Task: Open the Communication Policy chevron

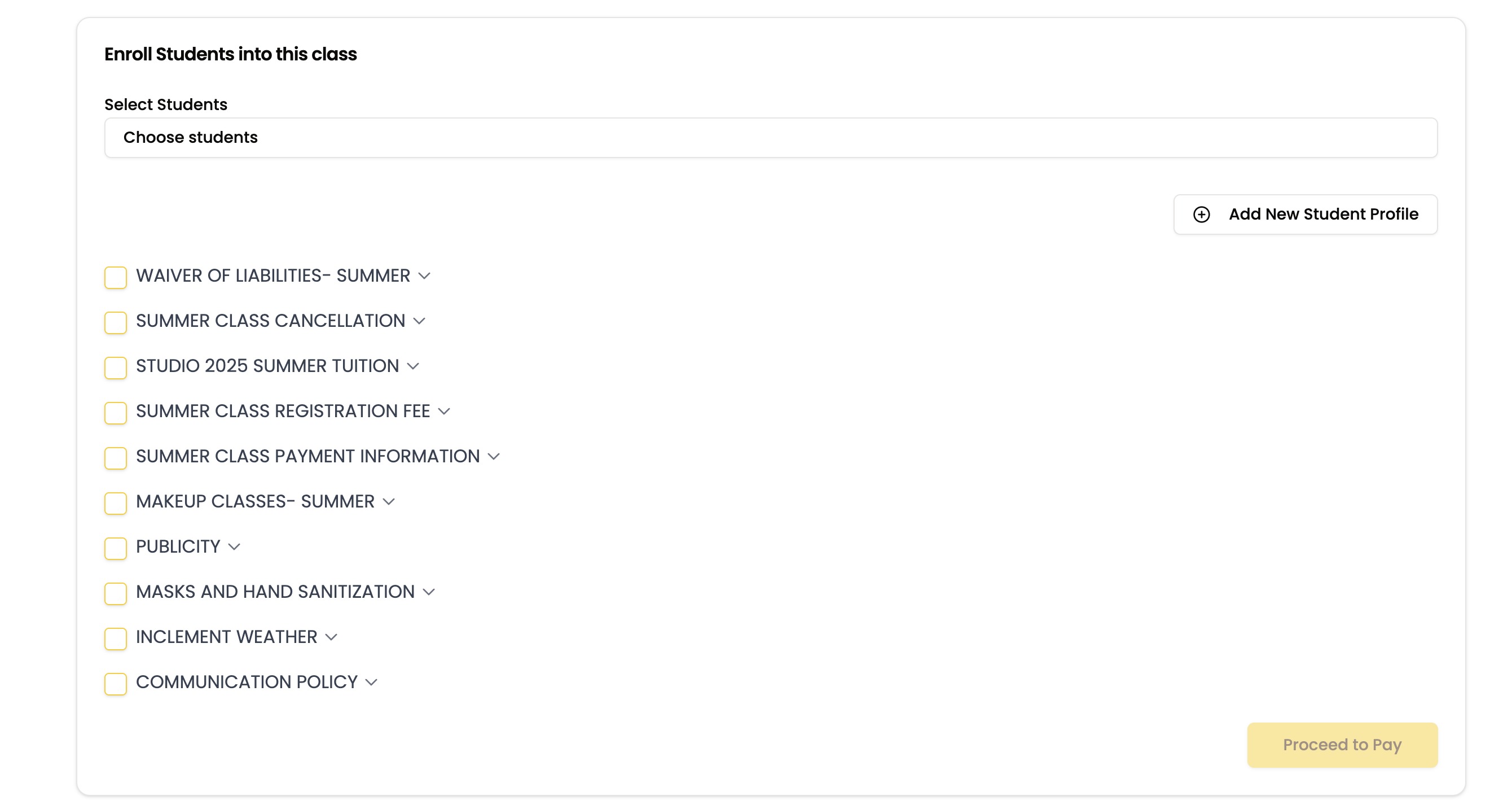Action: [x=372, y=683]
